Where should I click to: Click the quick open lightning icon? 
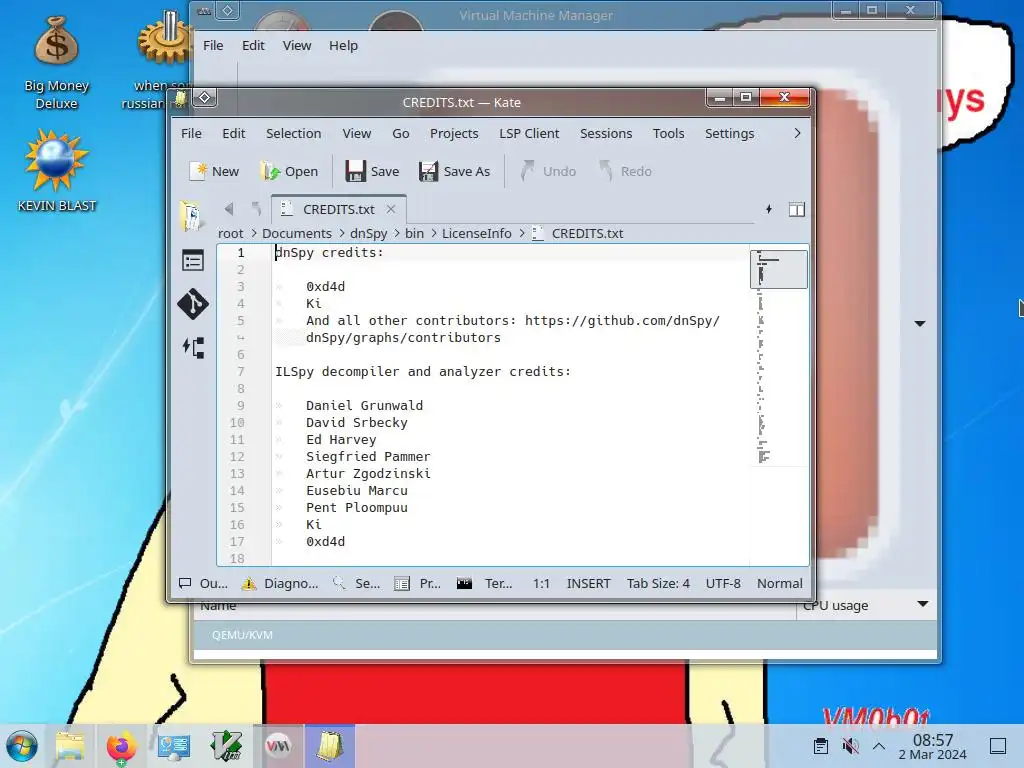click(x=769, y=209)
